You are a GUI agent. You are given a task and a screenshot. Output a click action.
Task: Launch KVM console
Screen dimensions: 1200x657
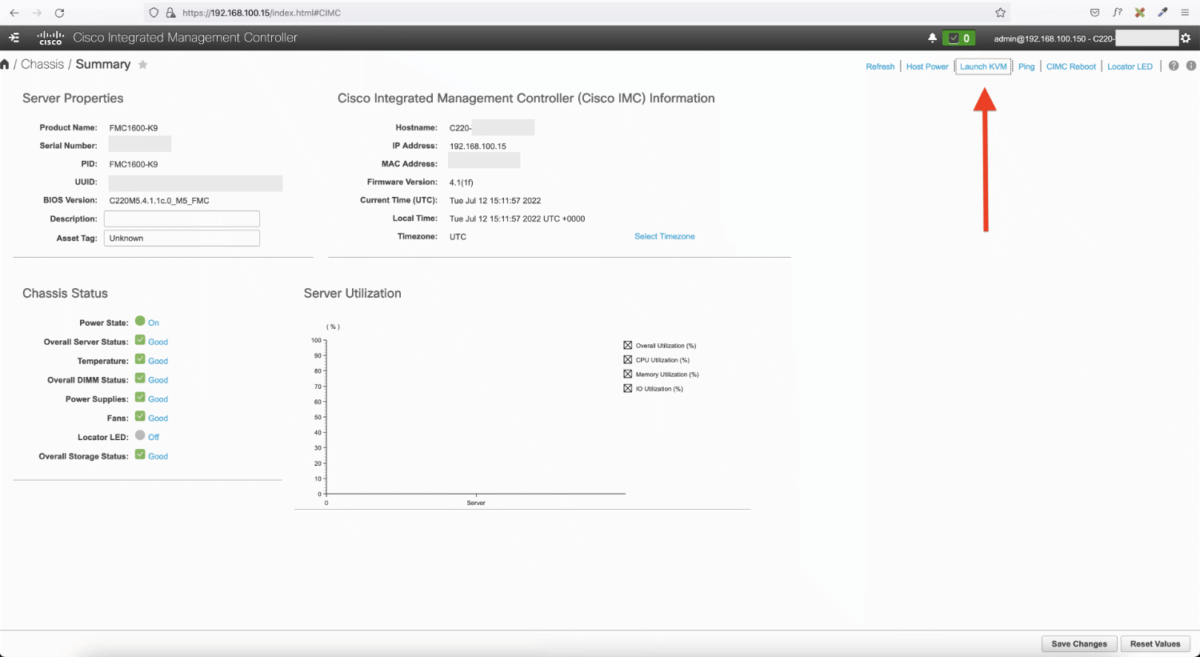click(982, 66)
